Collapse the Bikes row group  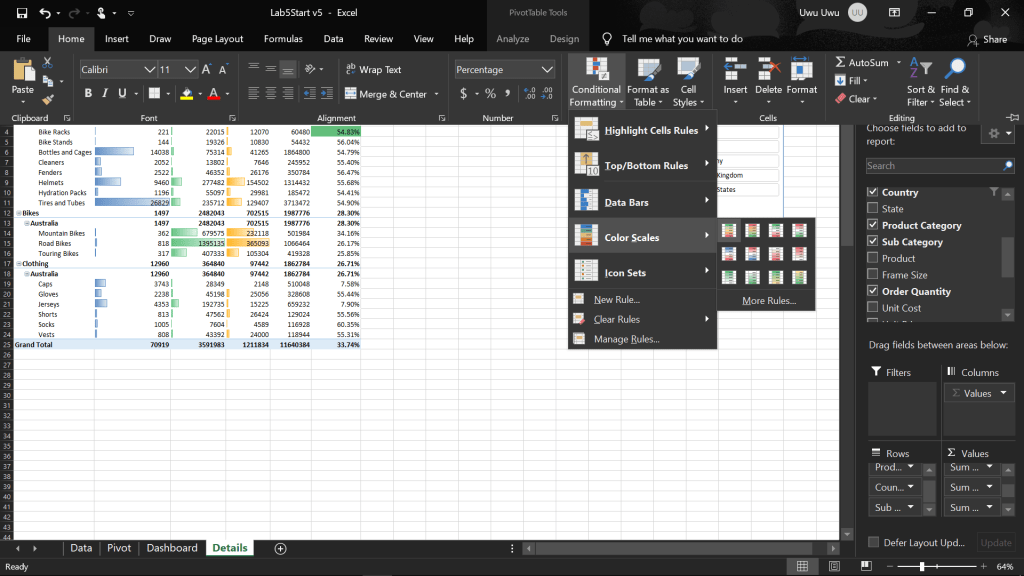pos(19,213)
